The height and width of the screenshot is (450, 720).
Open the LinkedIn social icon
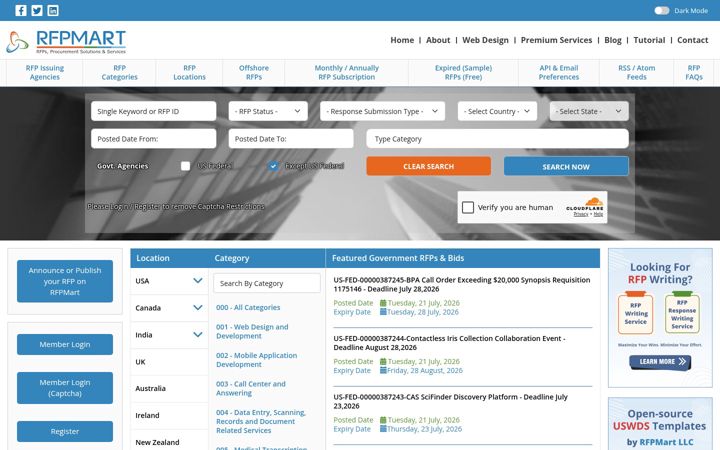[x=53, y=11]
